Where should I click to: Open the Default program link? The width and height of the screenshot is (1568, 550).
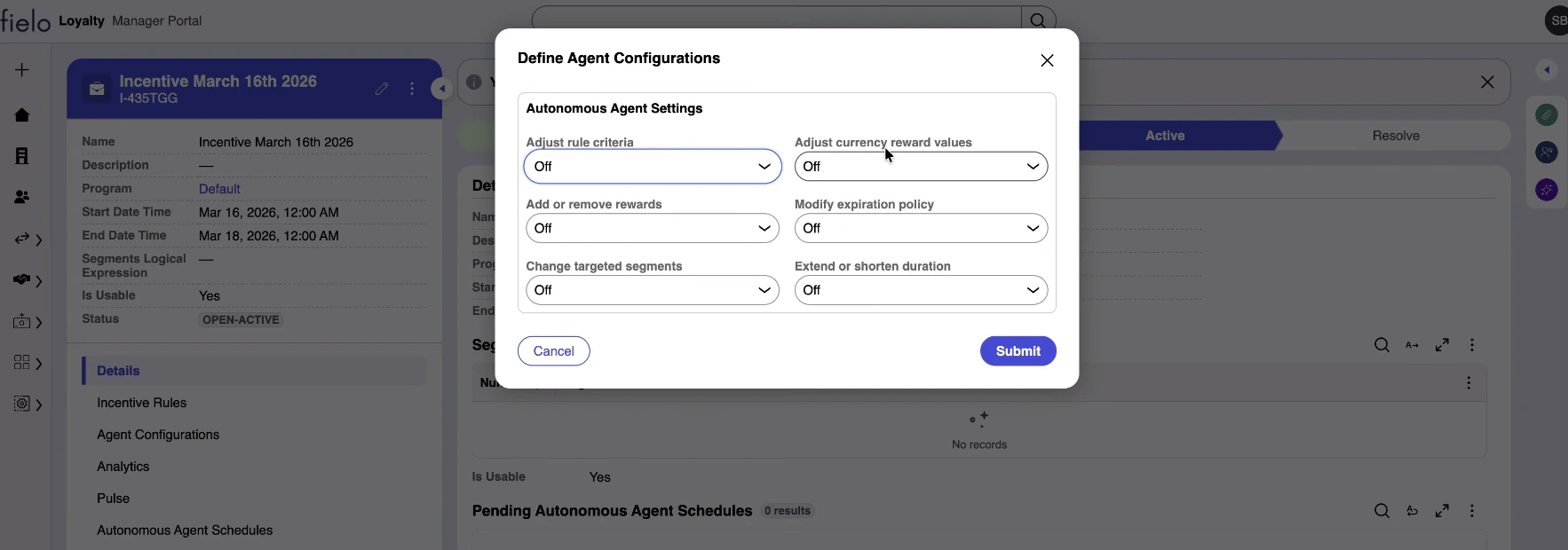coord(219,189)
